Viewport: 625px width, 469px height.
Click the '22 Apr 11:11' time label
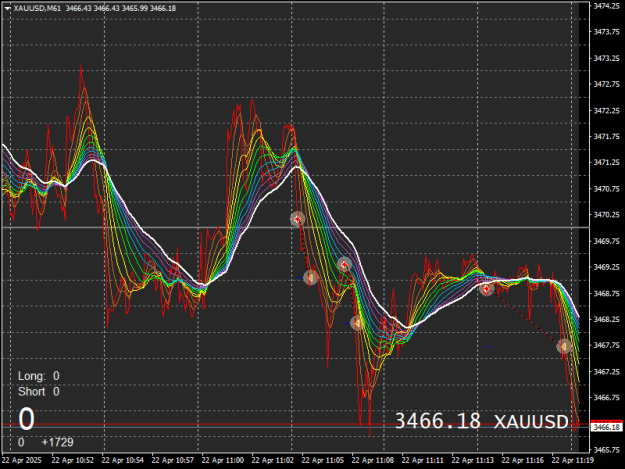[423, 460]
